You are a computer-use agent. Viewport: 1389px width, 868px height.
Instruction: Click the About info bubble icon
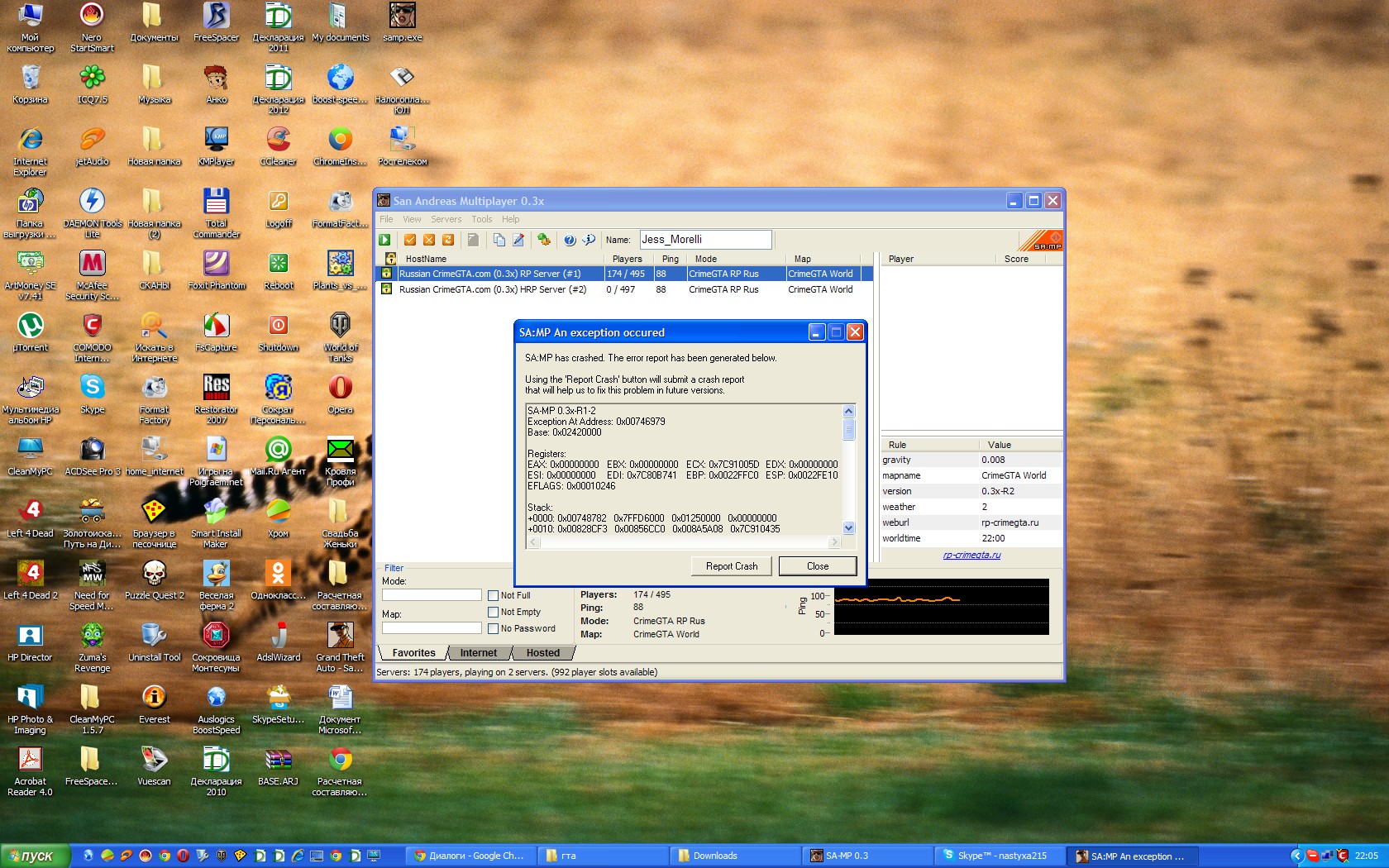pyautogui.click(x=589, y=240)
